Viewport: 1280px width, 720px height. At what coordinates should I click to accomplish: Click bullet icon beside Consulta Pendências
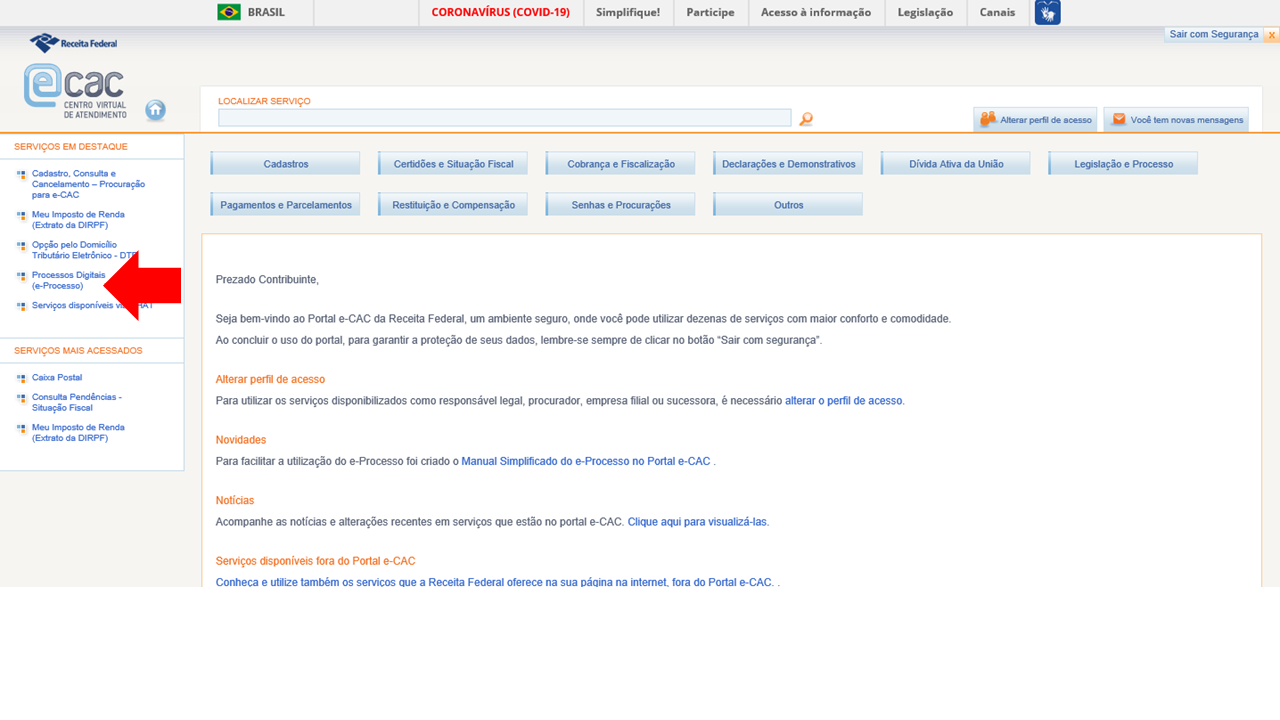[x=22, y=398]
